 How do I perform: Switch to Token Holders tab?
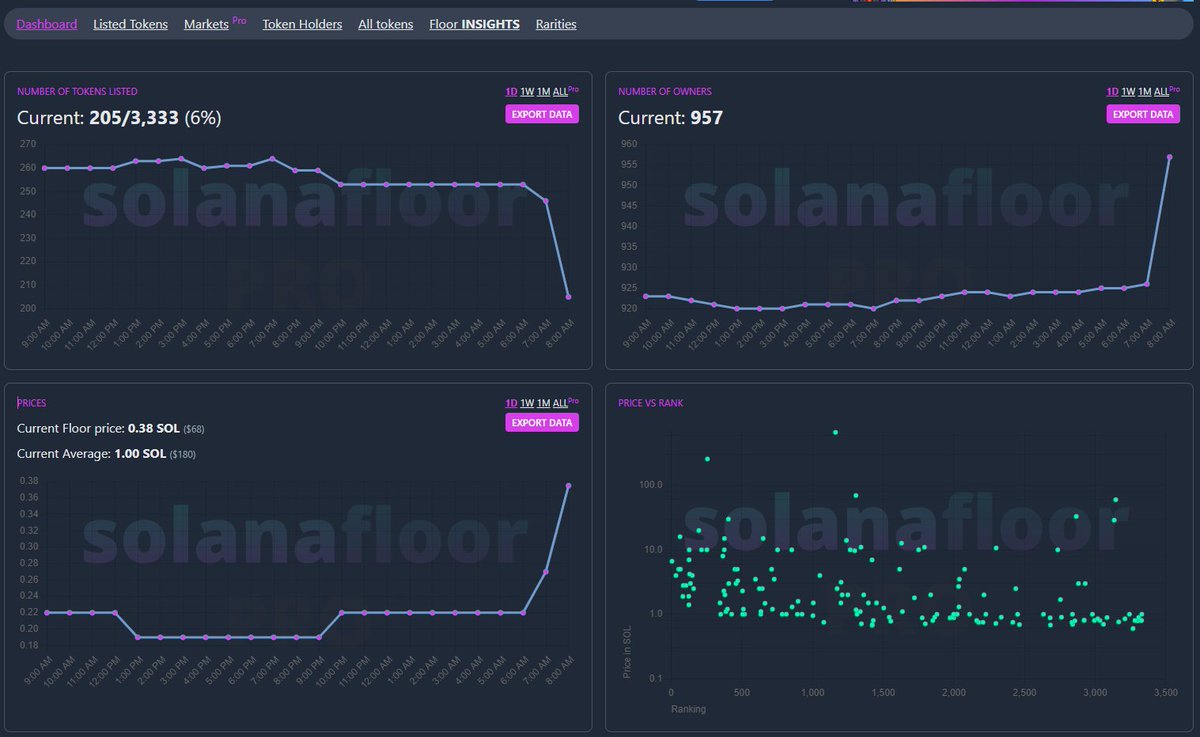302,24
